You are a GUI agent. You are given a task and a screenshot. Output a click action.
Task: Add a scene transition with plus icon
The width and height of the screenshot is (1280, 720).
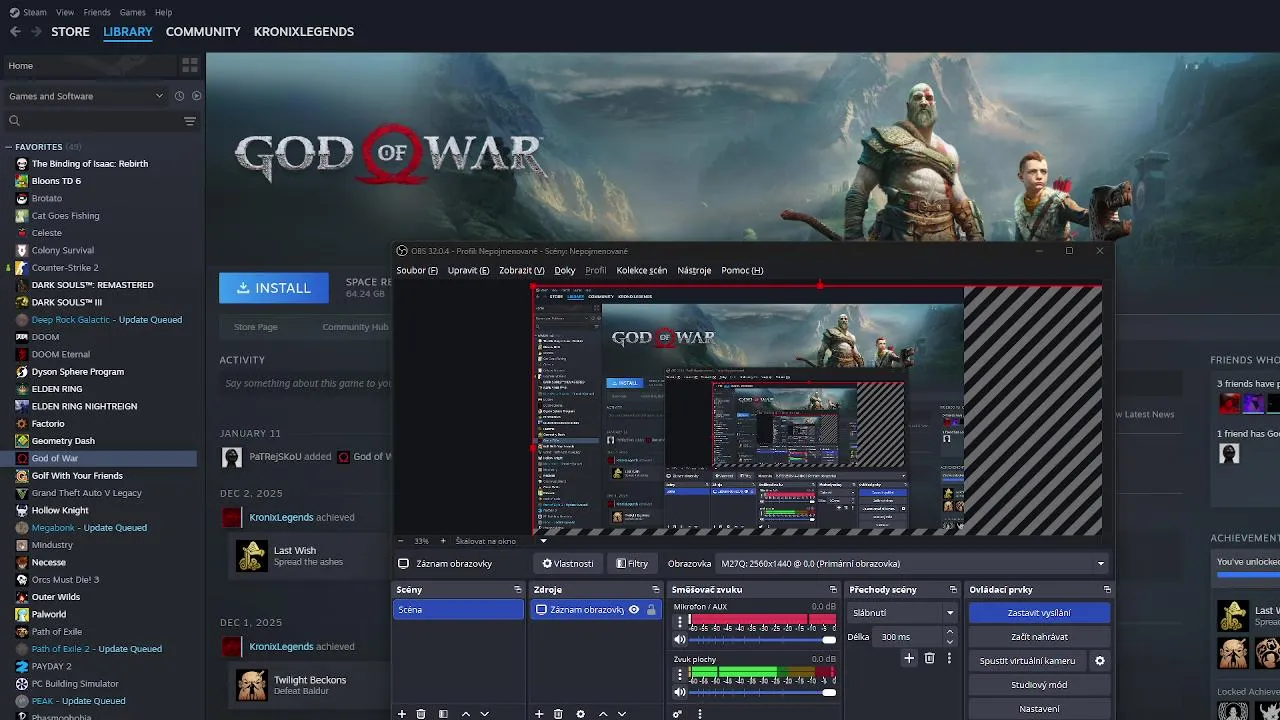[x=909, y=658]
